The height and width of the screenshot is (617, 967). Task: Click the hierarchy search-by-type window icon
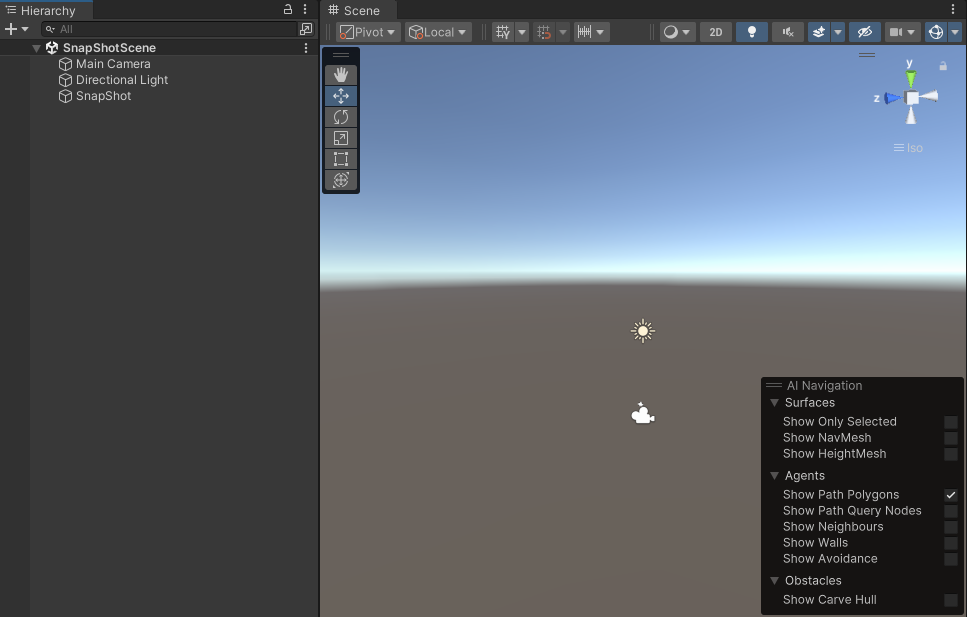click(306, 29)
